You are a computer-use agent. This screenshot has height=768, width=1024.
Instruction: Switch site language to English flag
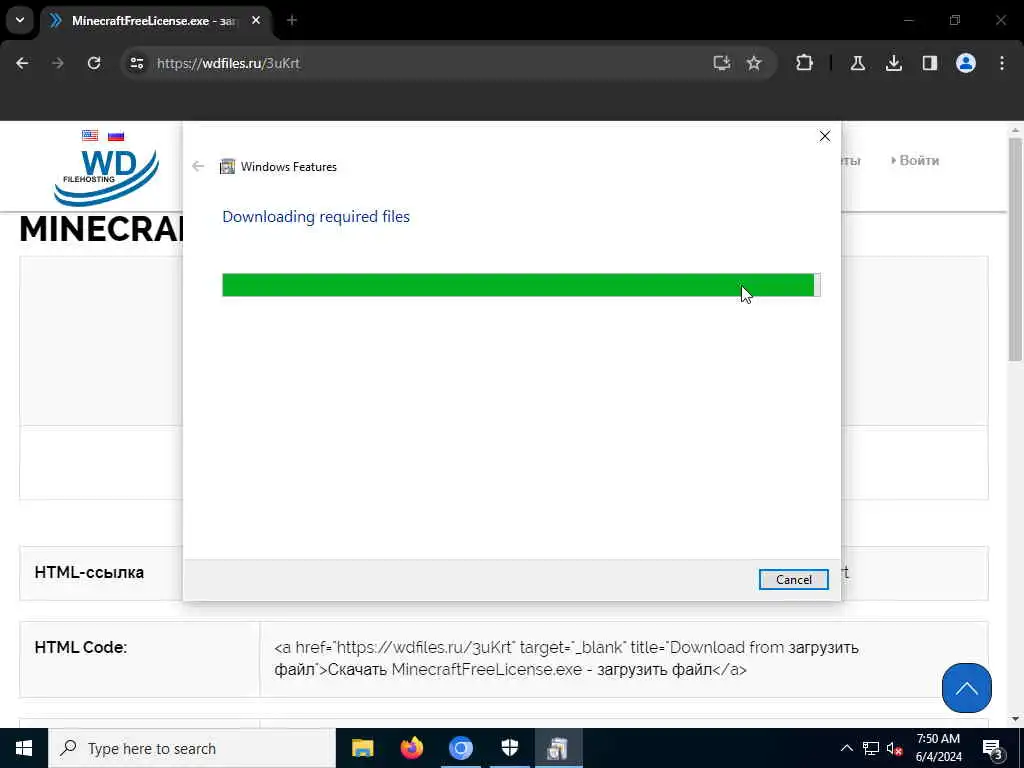pos(90,135)
